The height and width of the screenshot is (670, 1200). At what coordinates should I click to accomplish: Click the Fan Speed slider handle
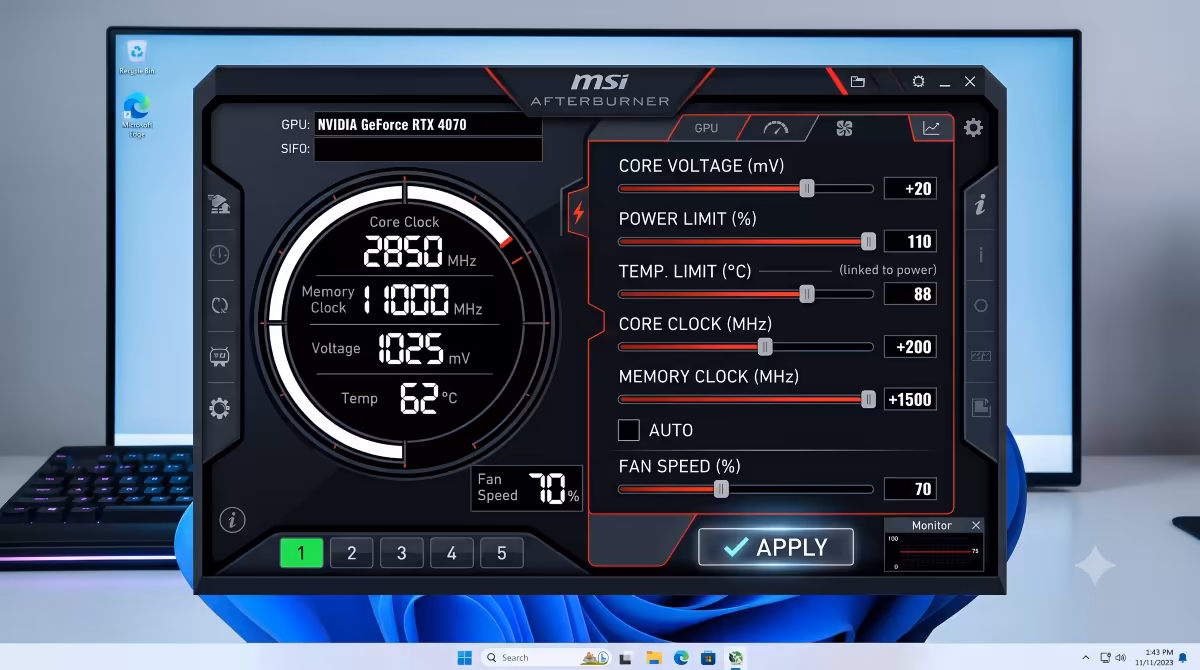tap(721, 489)
